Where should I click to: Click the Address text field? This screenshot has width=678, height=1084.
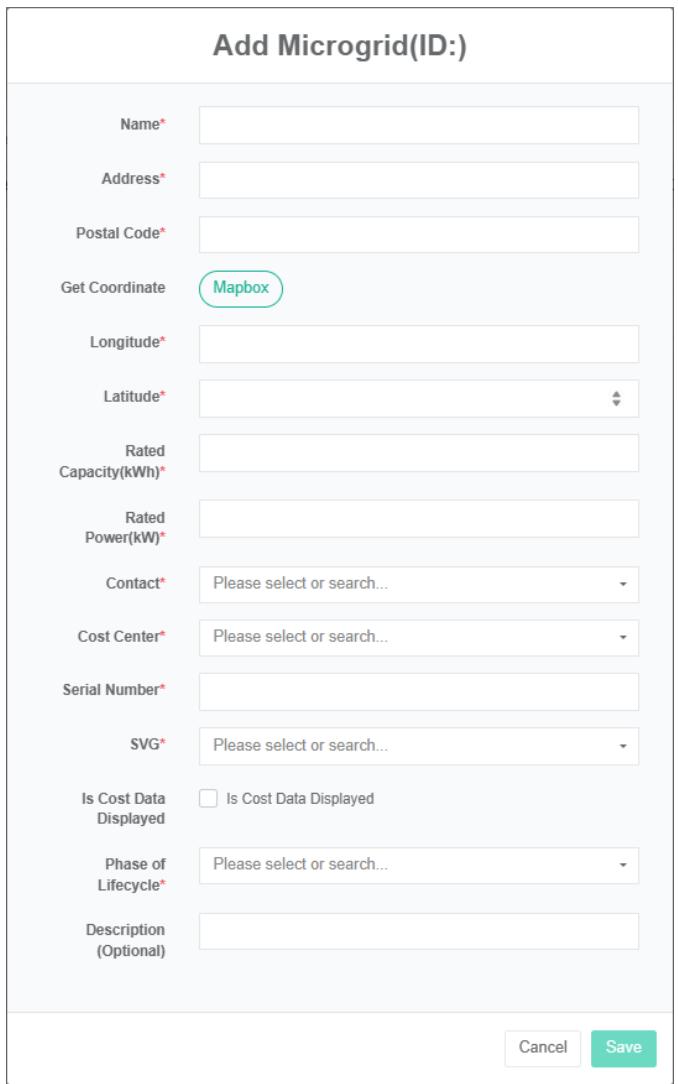coord(418,180)
